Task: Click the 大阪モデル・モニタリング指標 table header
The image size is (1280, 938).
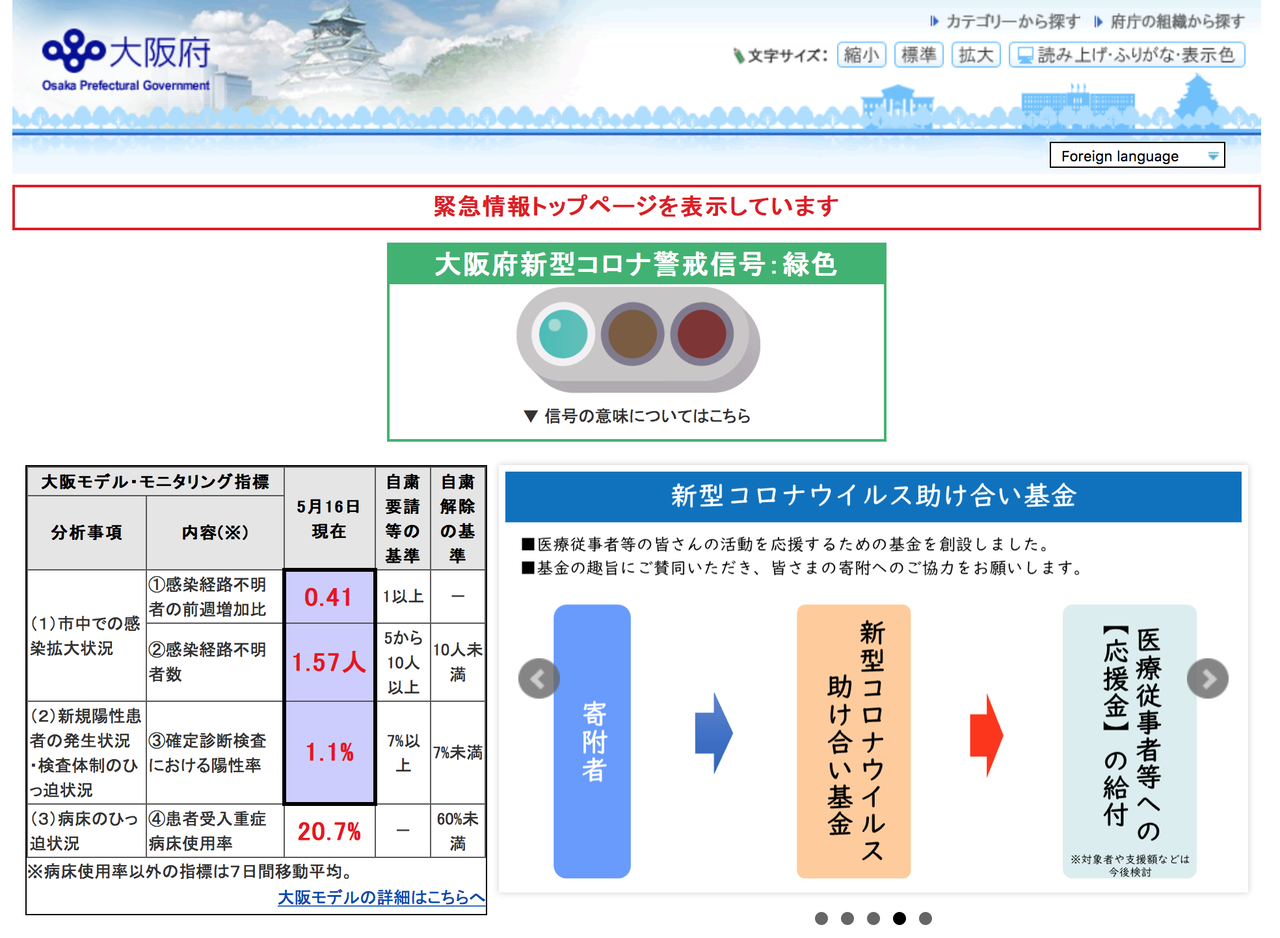Action: [155, 481]
